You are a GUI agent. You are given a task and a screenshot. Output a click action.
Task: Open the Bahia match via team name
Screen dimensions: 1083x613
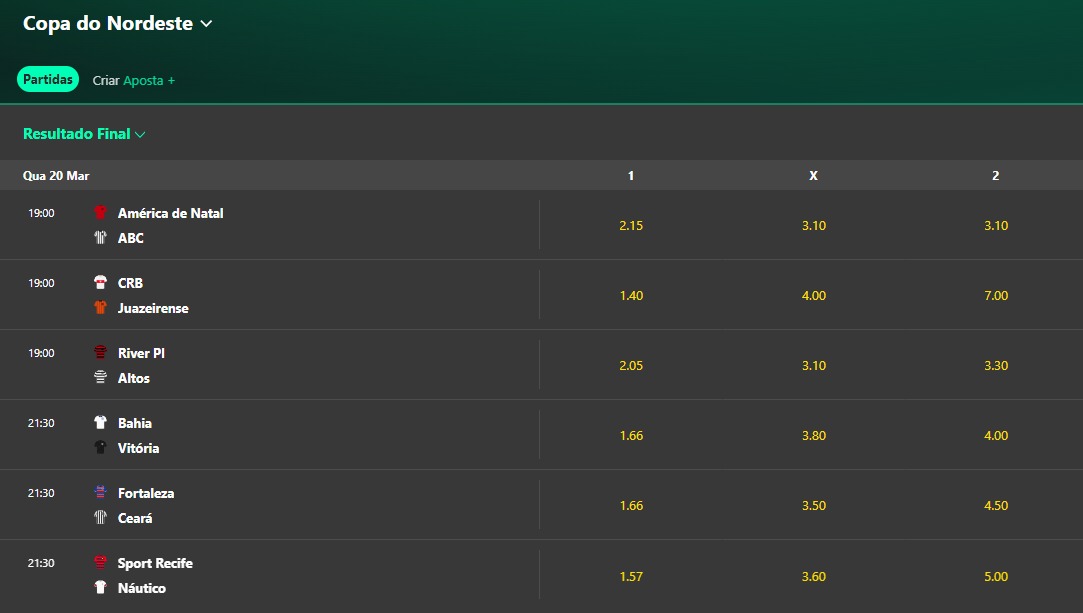click(135, 423)
